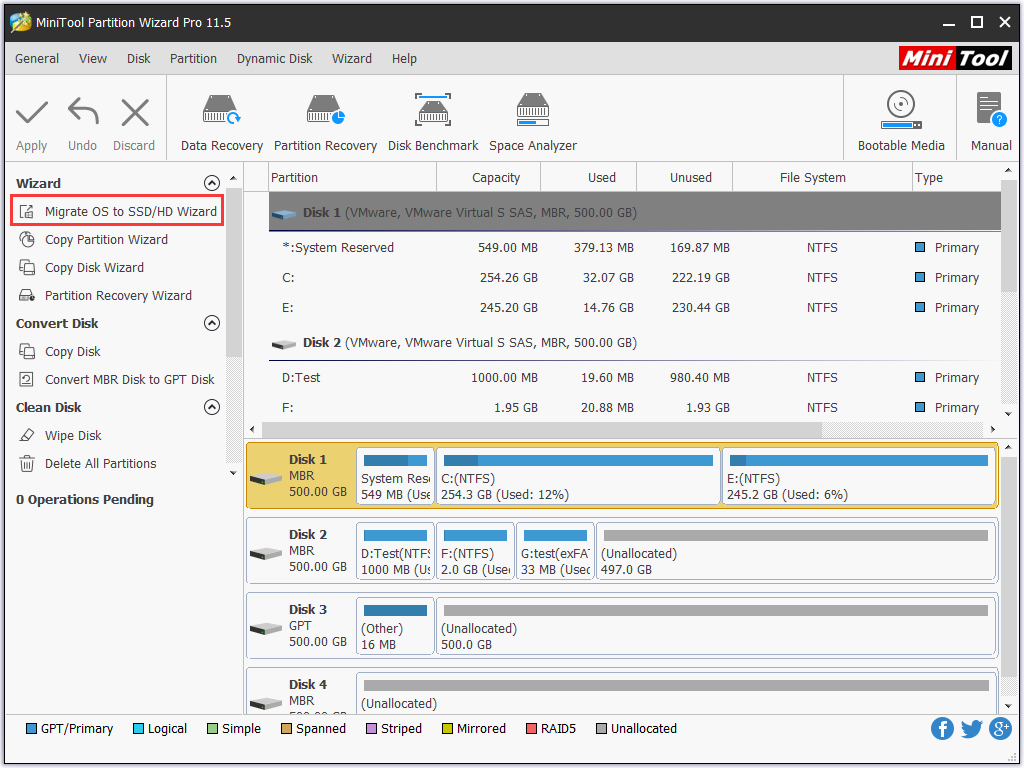1024x768 pixels.
Task: Collapse the Convert Disk section
Action: click(212, 323)
